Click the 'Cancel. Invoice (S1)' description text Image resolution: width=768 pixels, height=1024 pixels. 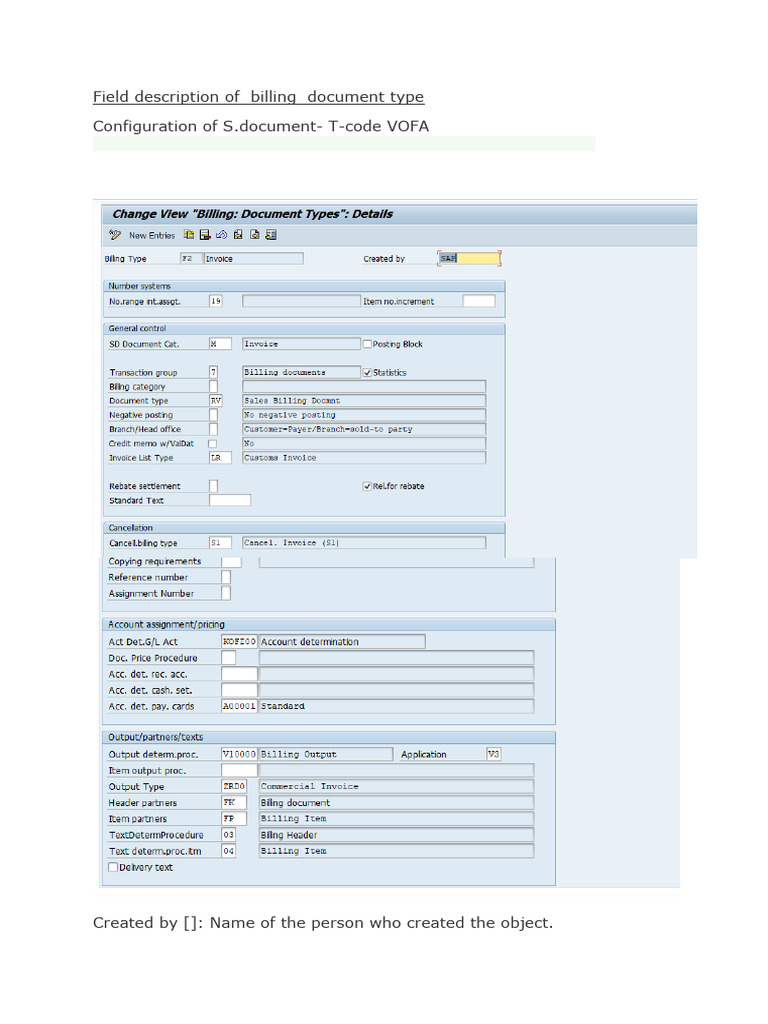[x=291, y=543]
